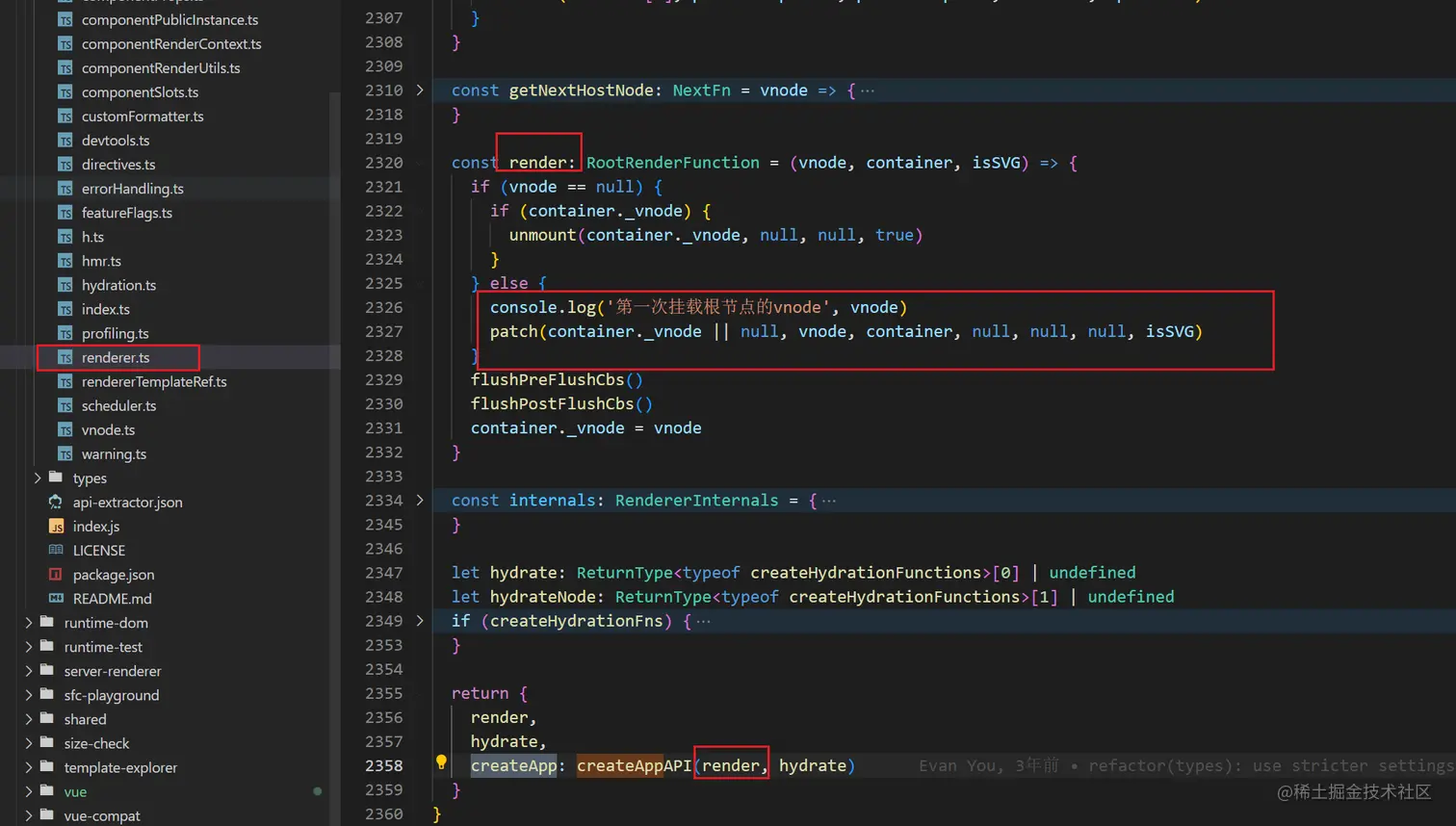The image size is (1456, 826).
Task: Click markdown icon beside README.md
Action: click(x=56, y=598)
